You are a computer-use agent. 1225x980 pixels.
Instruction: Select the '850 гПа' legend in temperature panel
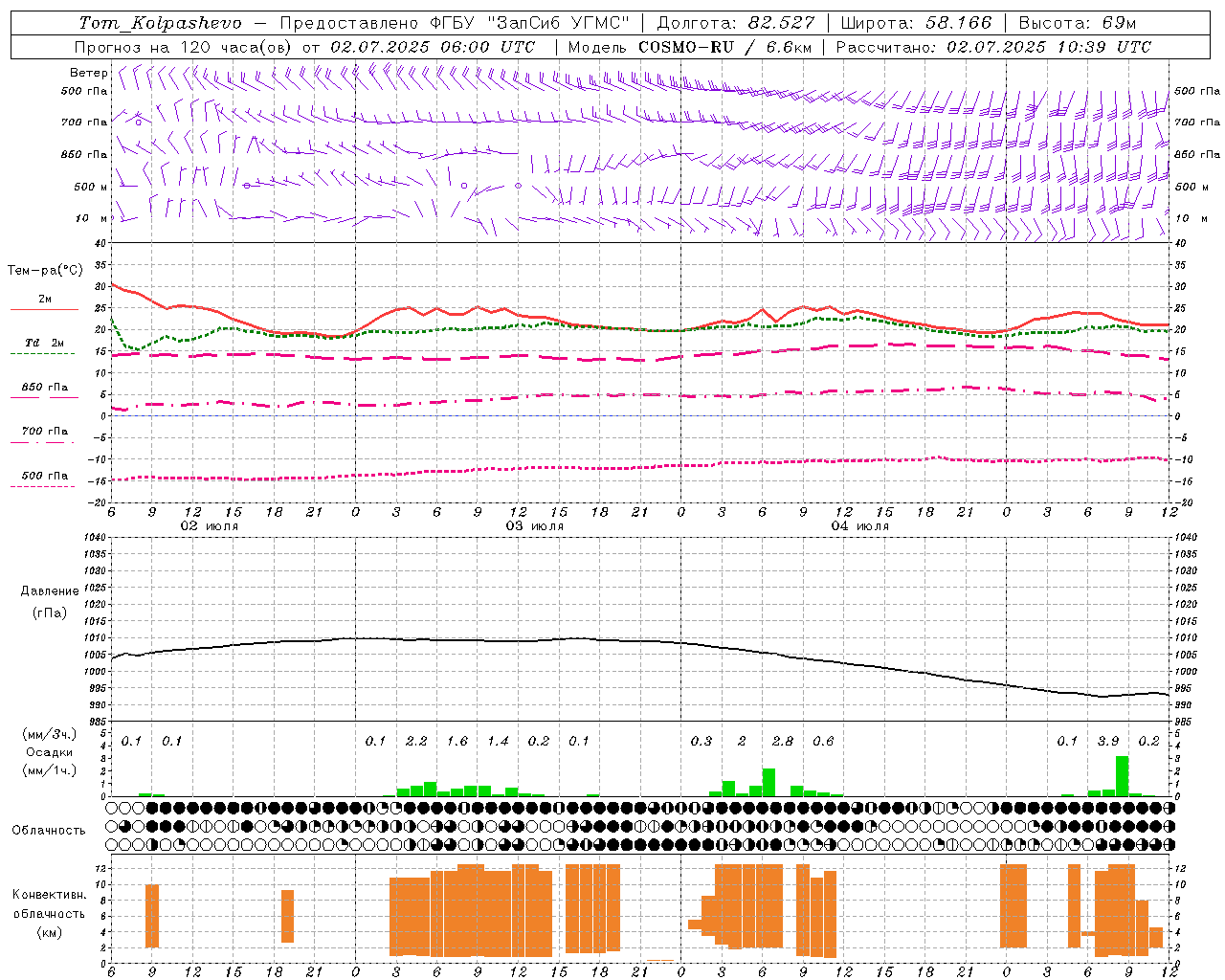coord(45,388)
